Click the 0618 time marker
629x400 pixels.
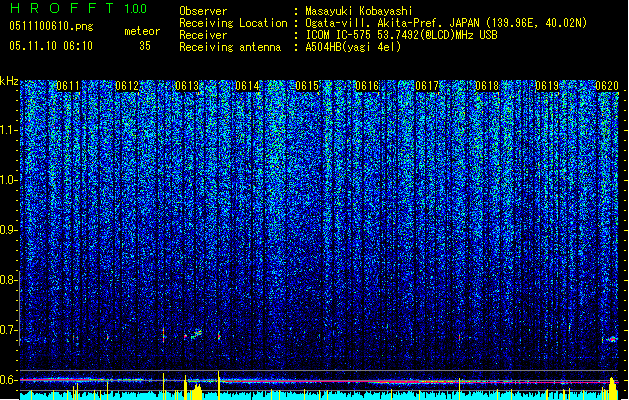point(487,86)
